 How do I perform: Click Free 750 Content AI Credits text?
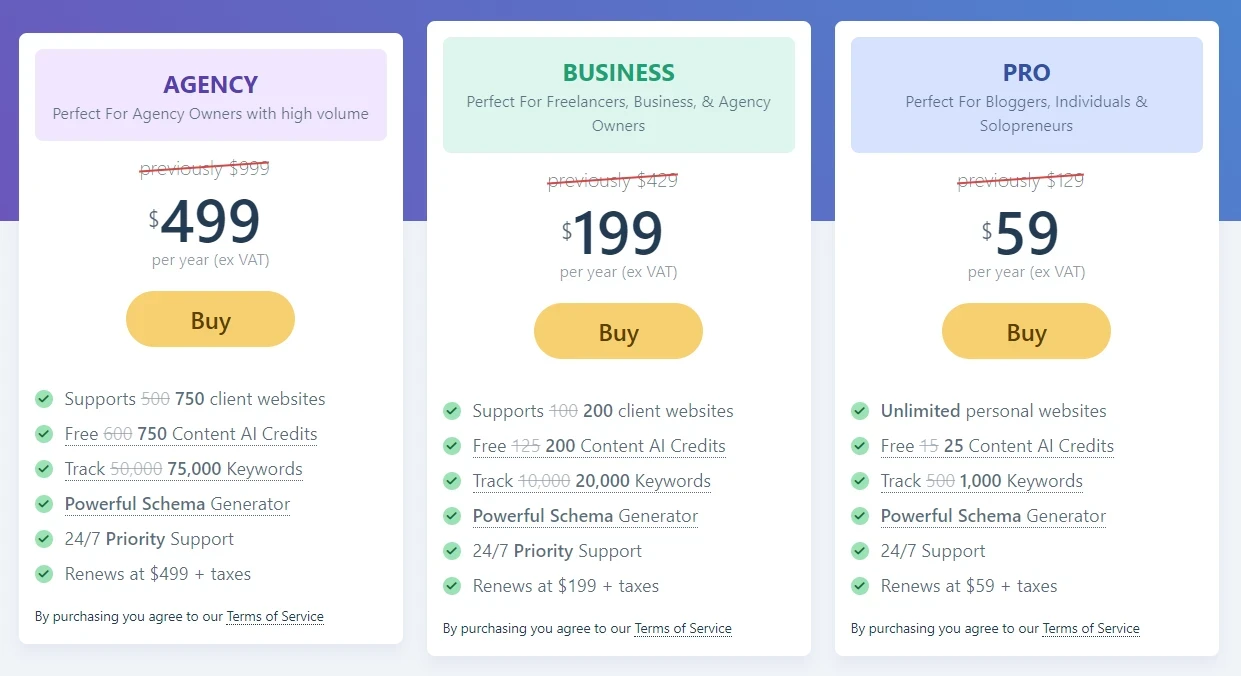[191, 434]
